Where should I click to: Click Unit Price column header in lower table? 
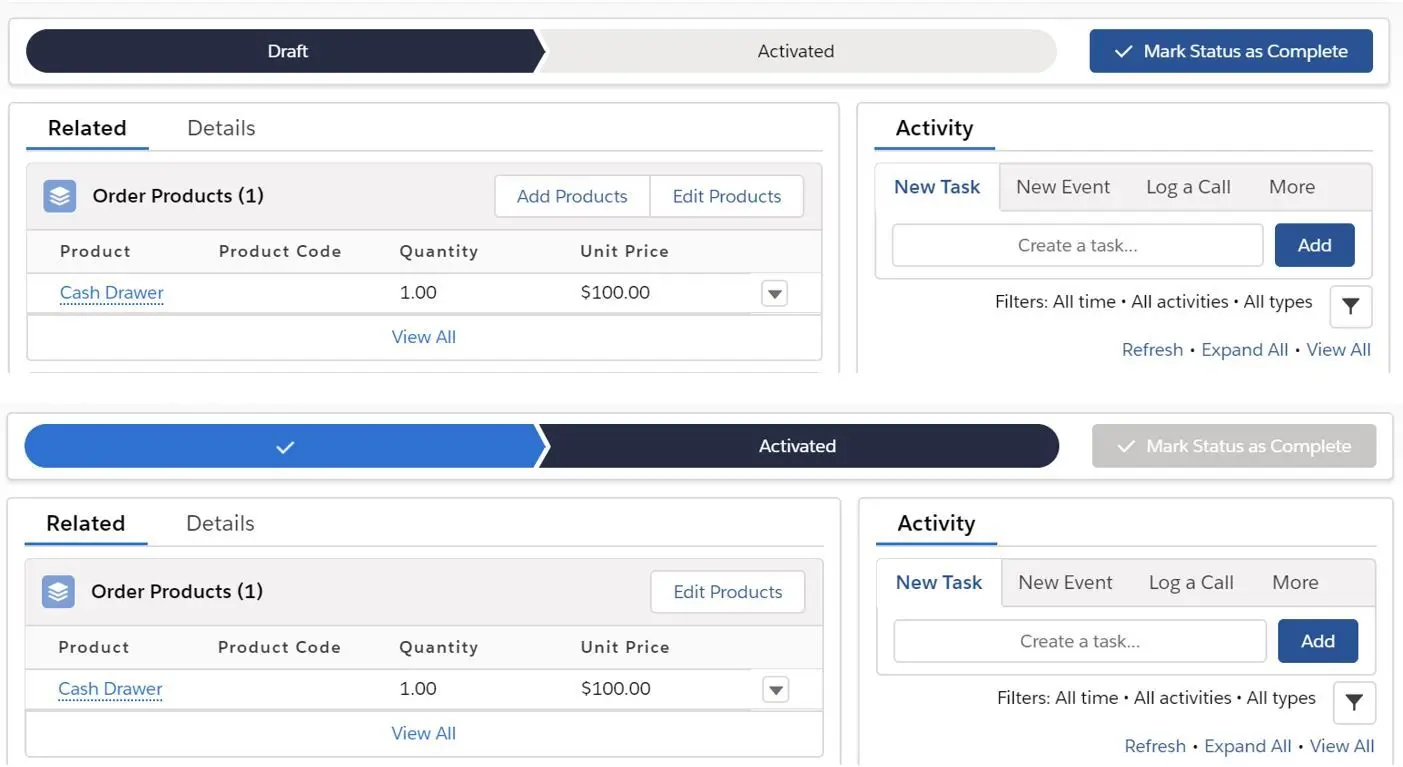pos(625,647)
